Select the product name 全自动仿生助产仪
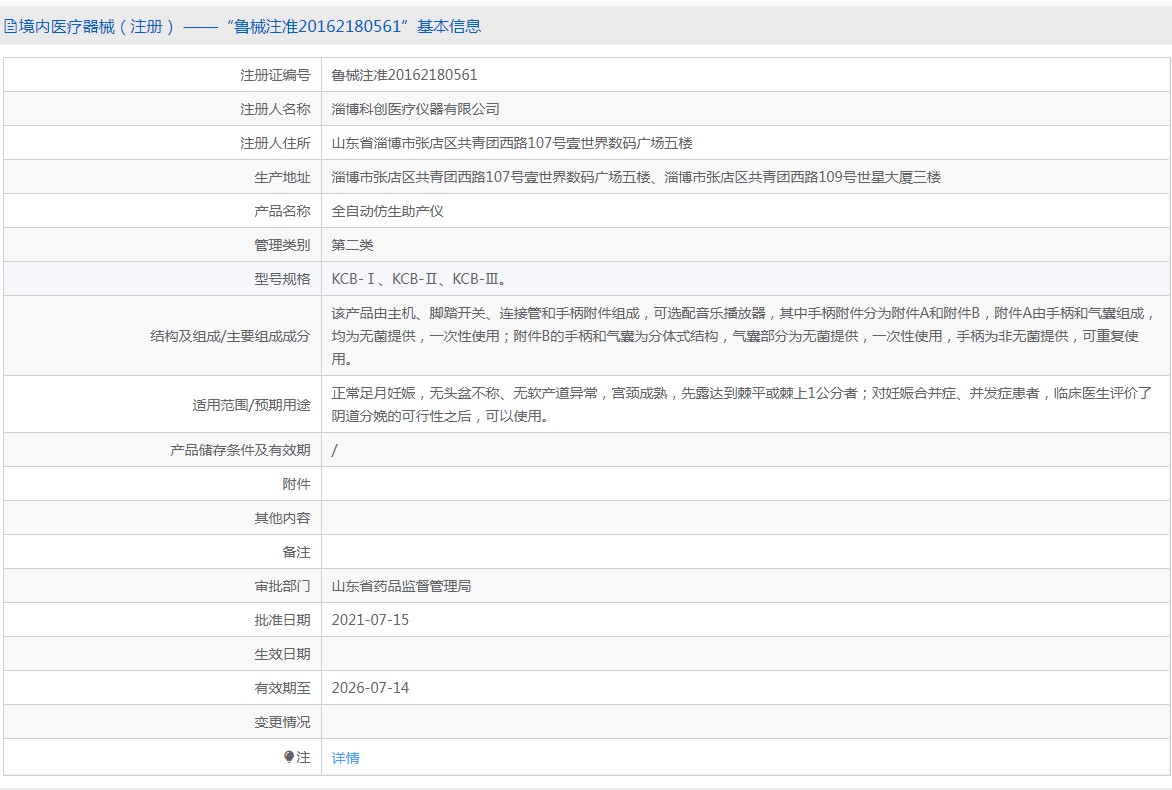The image size is (1172, 790). (x=387, y=211)
